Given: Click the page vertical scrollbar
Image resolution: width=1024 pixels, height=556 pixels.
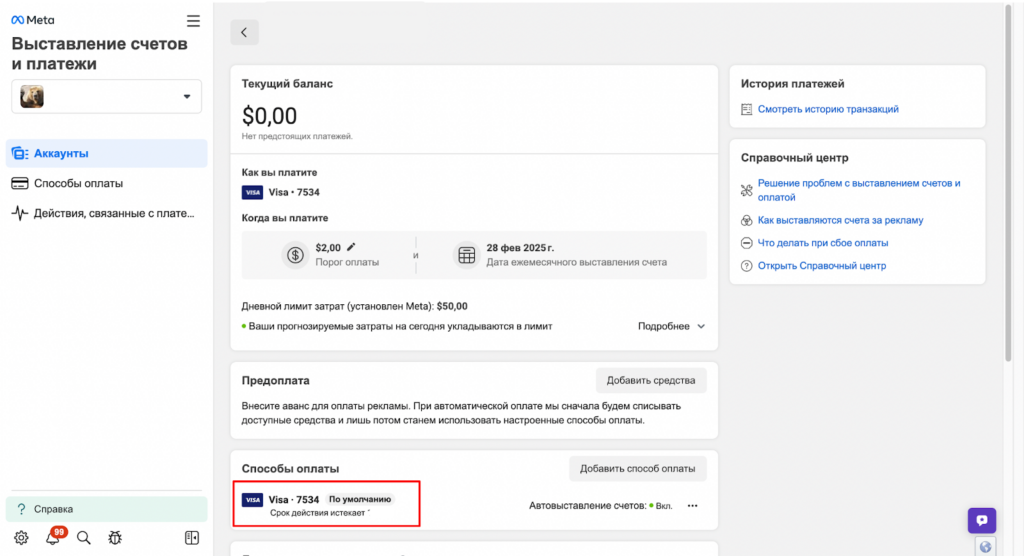Looking at the screenshot, I should pos(1008,183).
